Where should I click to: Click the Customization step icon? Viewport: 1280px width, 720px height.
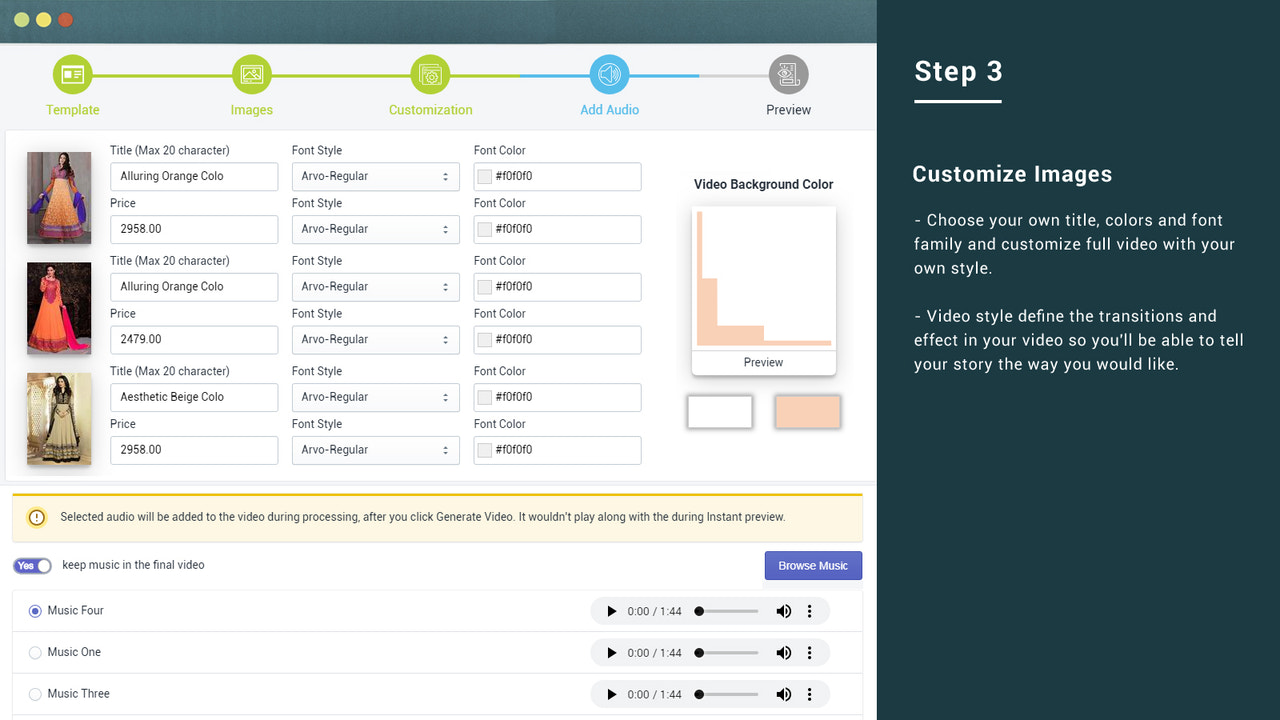[x=430, y=74]
